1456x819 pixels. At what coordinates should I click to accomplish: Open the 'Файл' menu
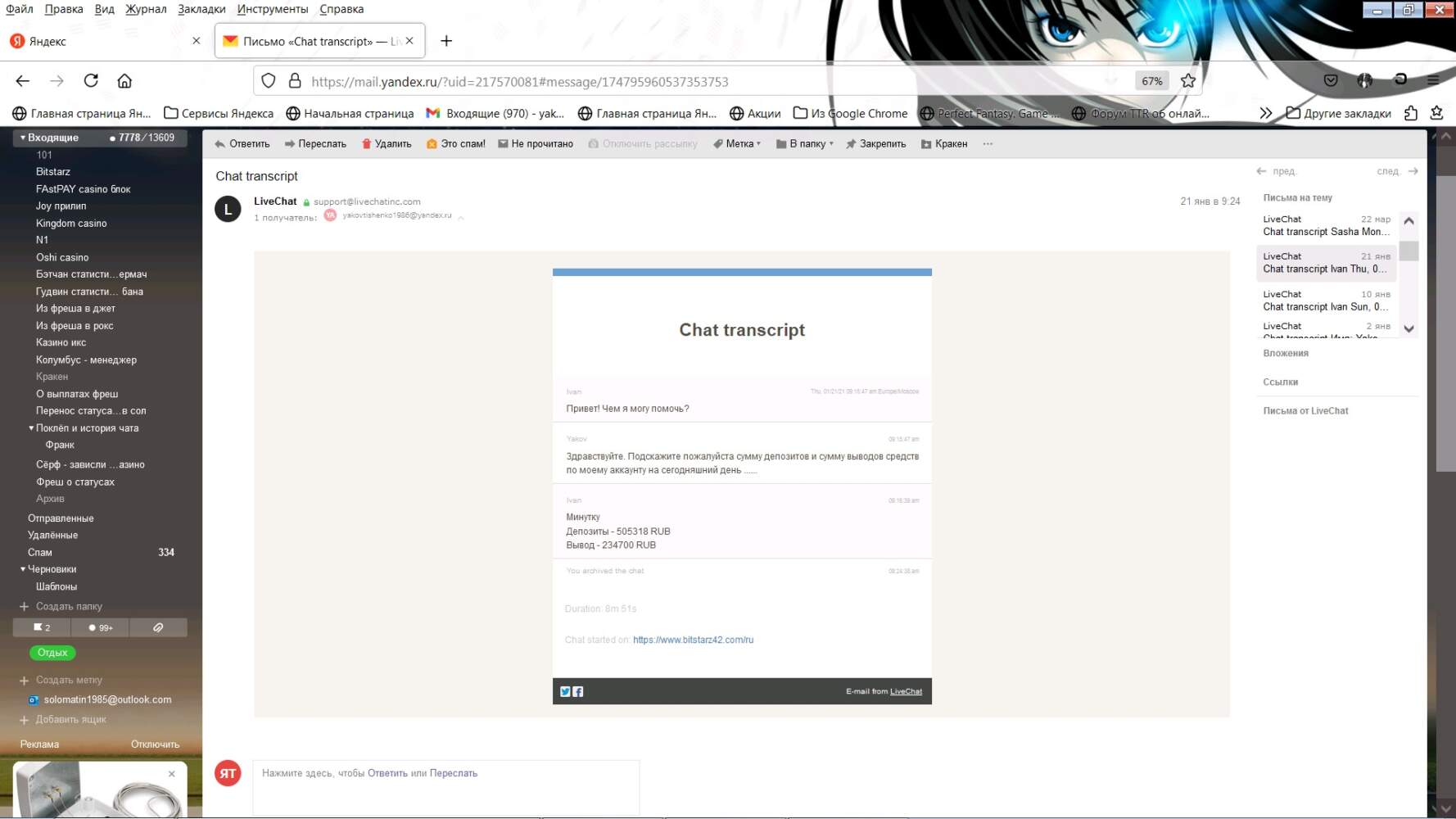[20, 9]
